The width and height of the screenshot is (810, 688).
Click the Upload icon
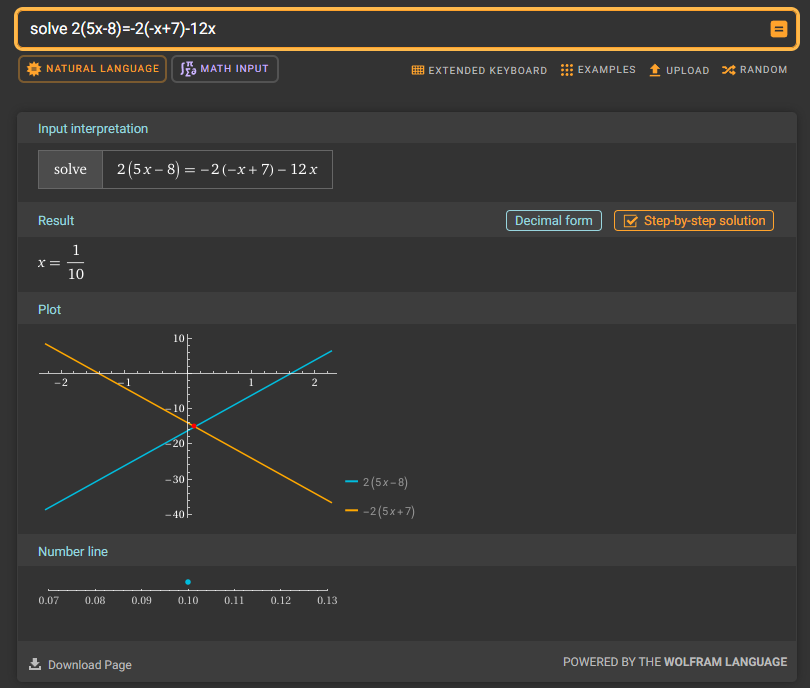pyautogui.click(x=655, y=70)
